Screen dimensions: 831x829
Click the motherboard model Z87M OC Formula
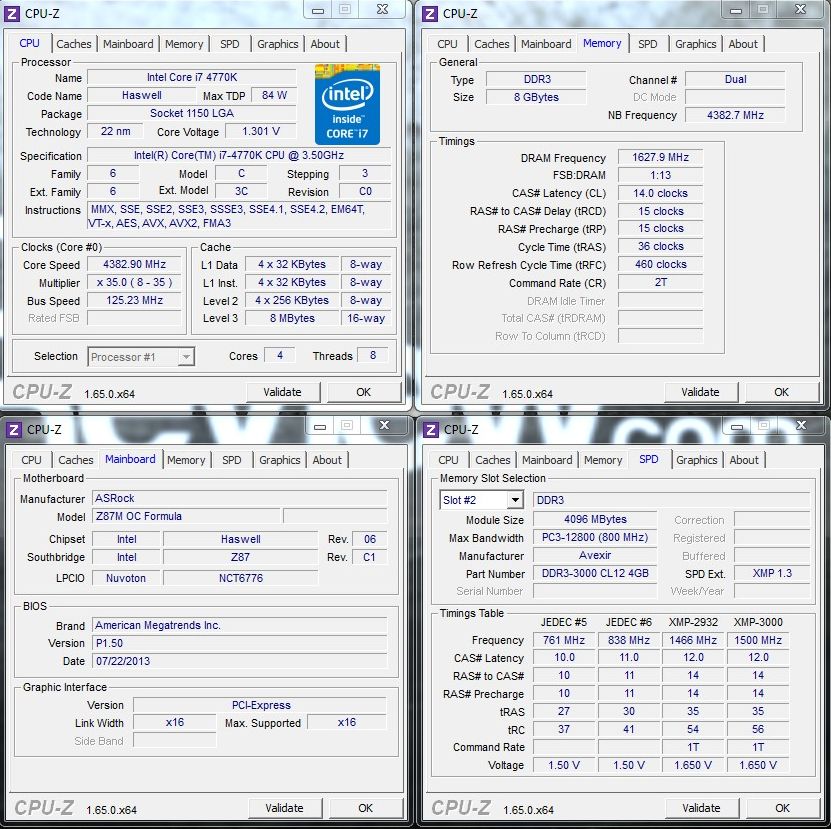(x=187, y=516)
